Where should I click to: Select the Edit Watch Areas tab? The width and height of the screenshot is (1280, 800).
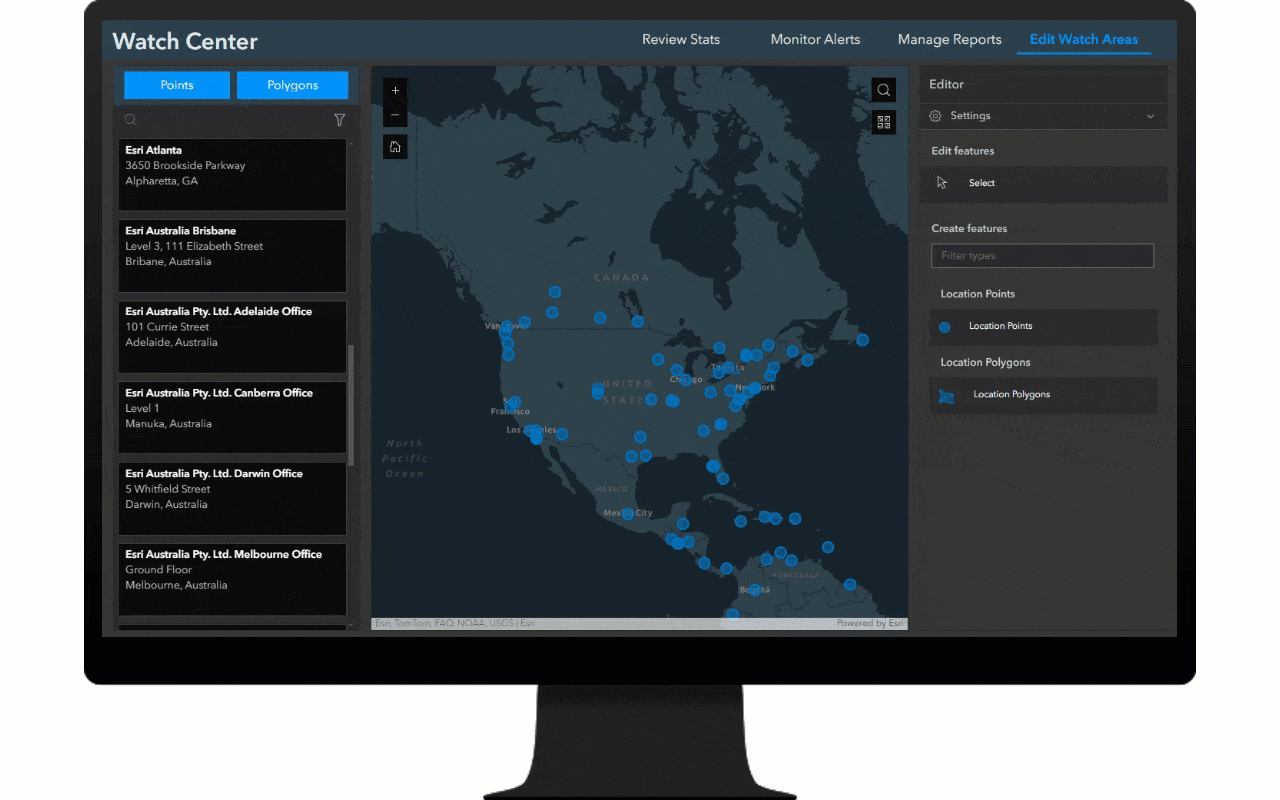click(x=1084, y=39)
